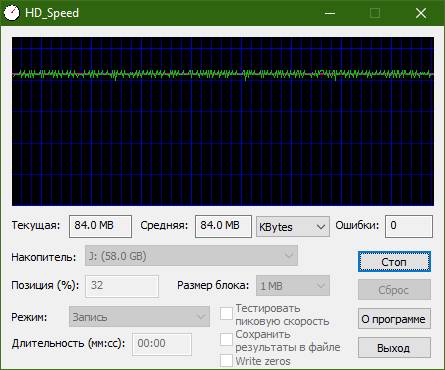Click the Выход exit button
This screenshot has width=445, height=370.
click(x=394, y=348)
